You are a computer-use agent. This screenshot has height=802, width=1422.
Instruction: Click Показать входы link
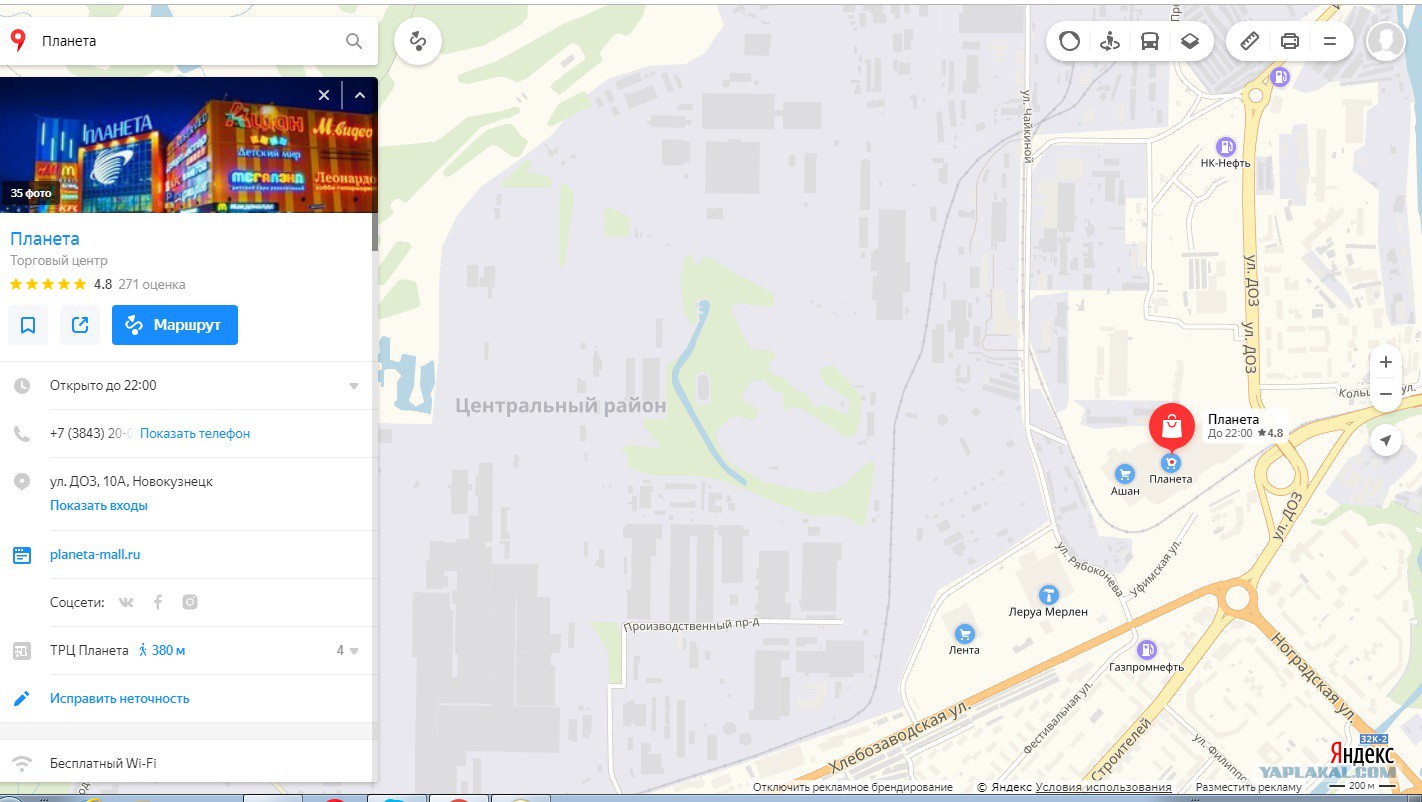pyautogui.click(x=99, y=506)
